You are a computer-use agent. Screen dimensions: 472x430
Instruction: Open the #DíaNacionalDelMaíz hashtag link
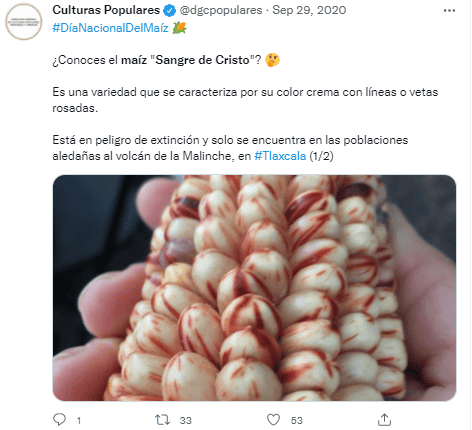[x=110, y=28]
